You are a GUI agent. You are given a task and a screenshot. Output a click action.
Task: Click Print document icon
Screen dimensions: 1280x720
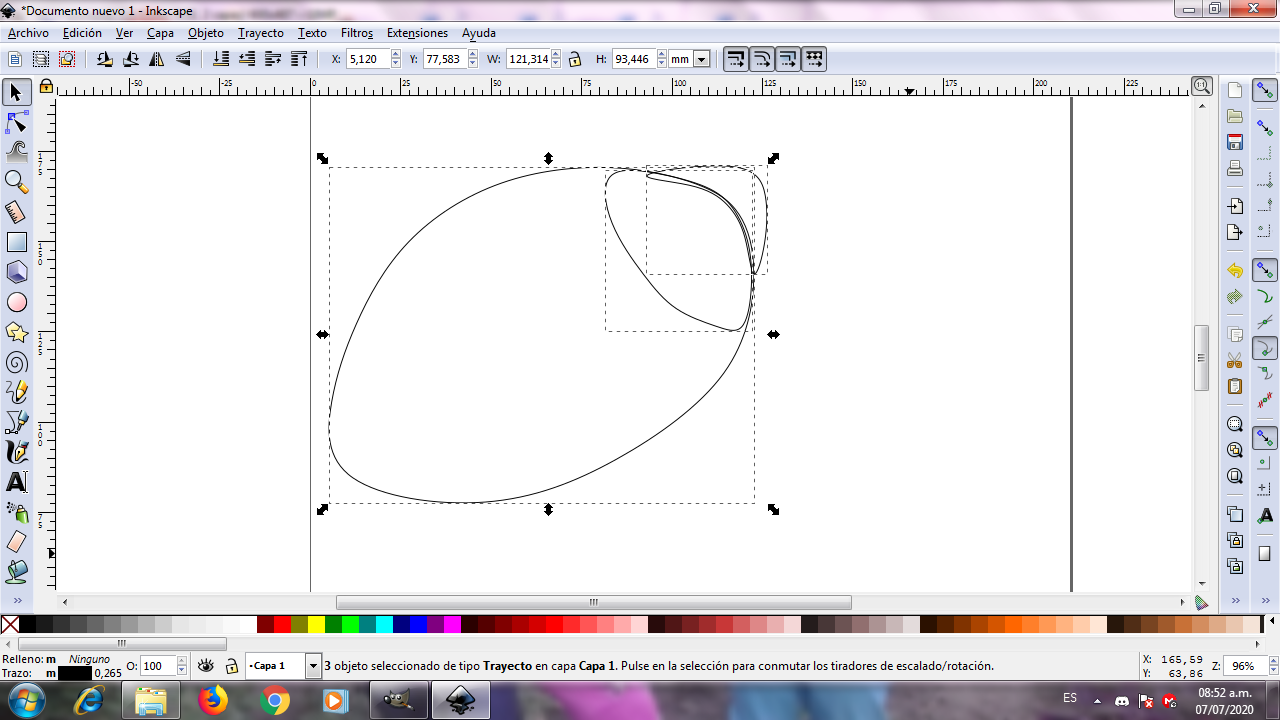click(x=1235, y=168)
